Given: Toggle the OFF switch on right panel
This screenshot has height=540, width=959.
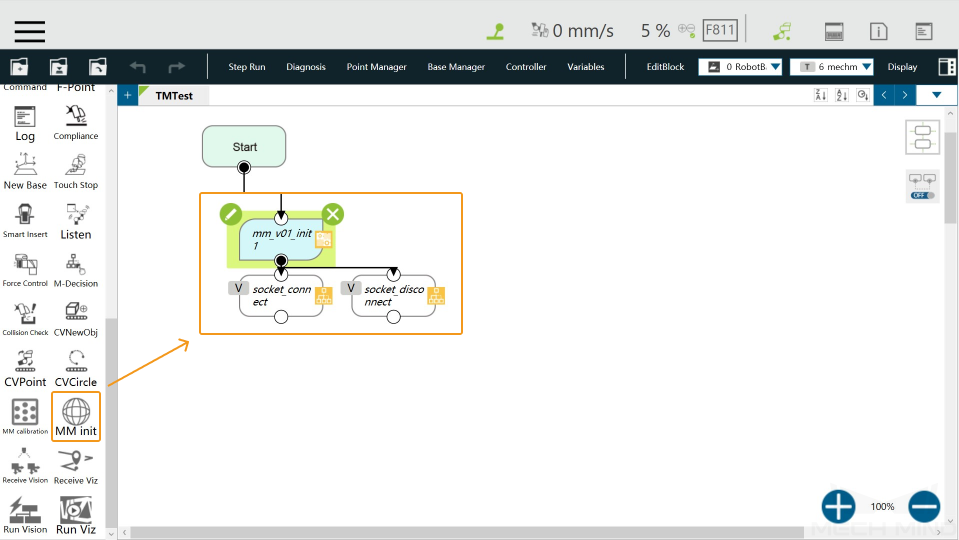Looking at the screenshot, I should coord(922,195).
